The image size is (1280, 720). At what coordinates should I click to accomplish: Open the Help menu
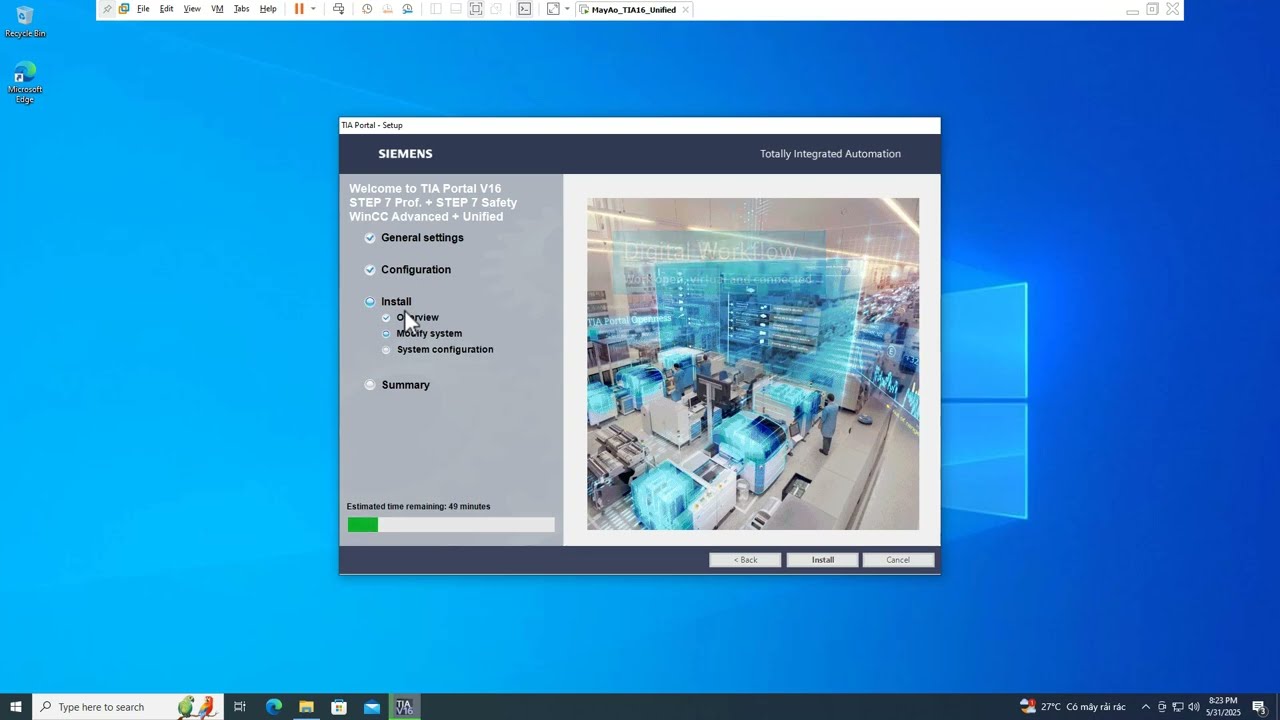pyautogui.click(x=268, y=9)
